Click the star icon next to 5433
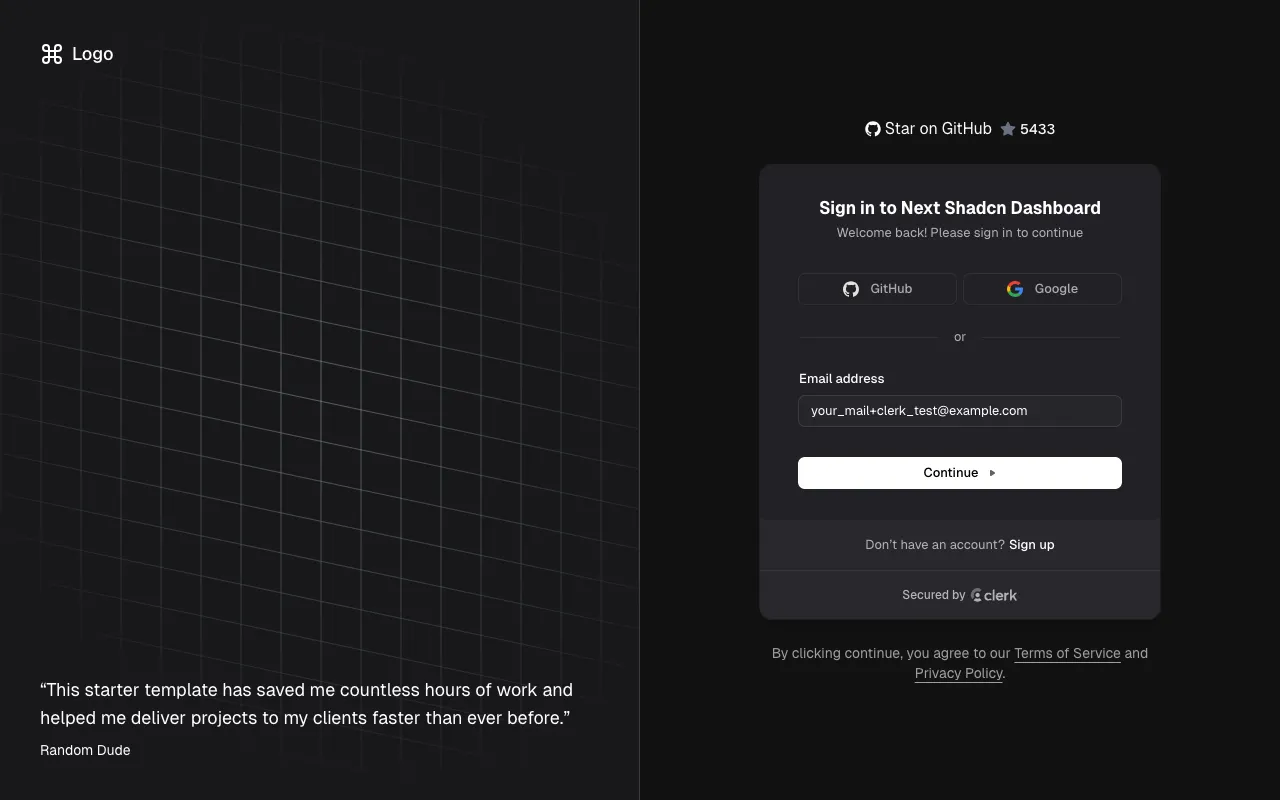The image size is (1280, 800). click(x=1008, y=129)
